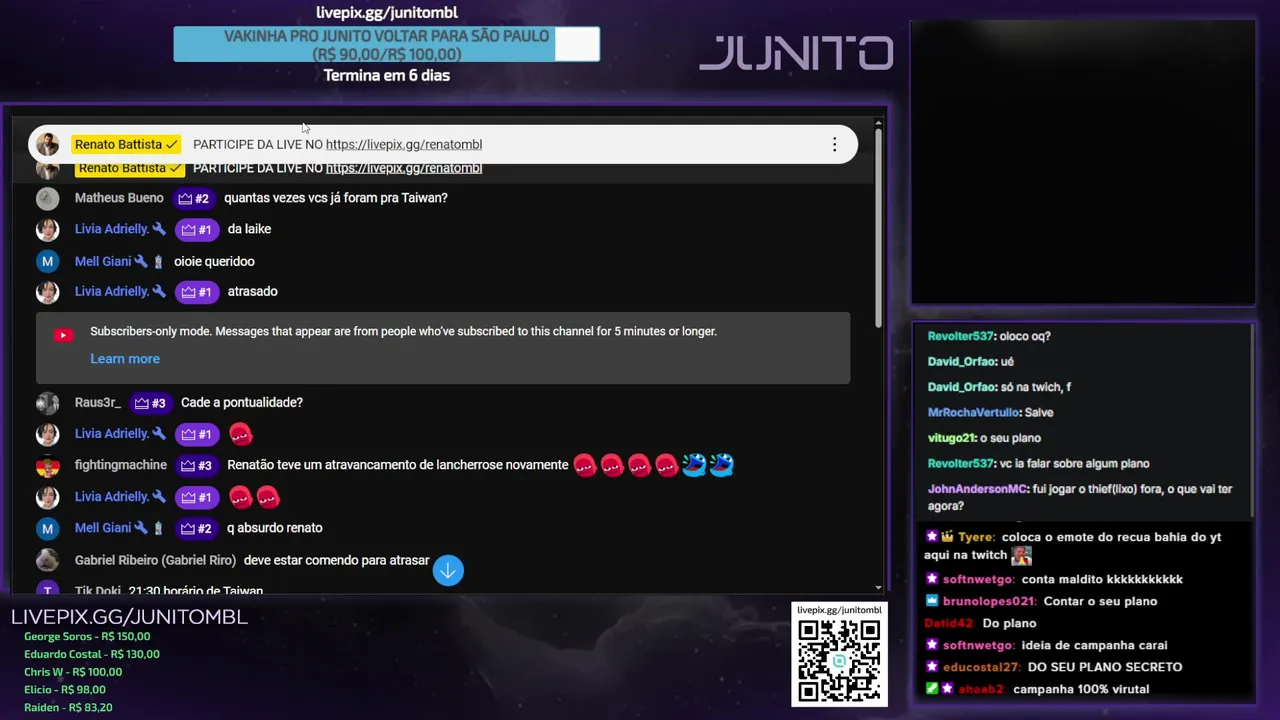Click the YouTube chat vertical scrollbar thumb
This screenshot has width=1280, height=720.
pos(878,227)
